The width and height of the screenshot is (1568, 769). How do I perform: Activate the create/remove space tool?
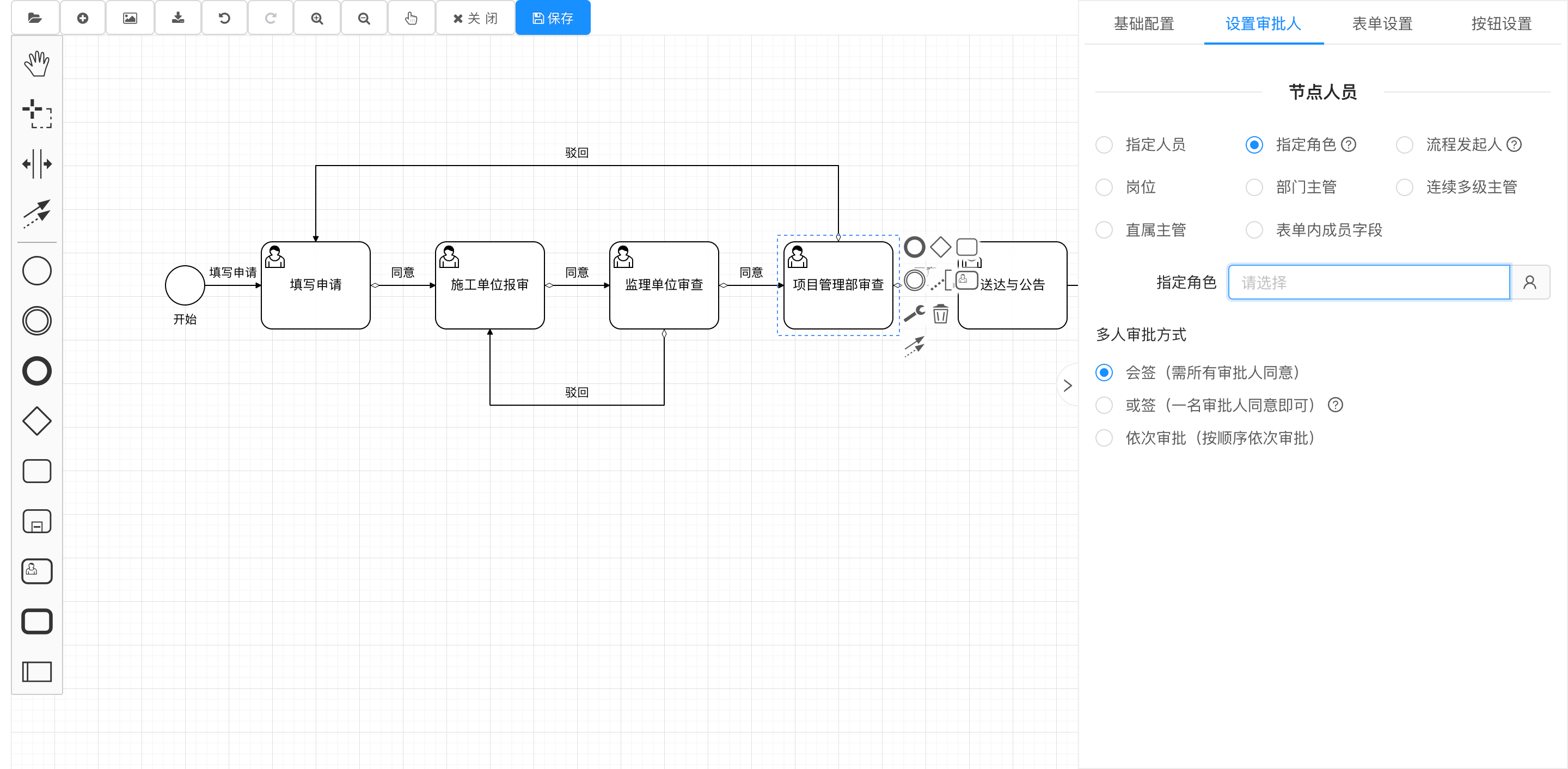click(36, 164)
